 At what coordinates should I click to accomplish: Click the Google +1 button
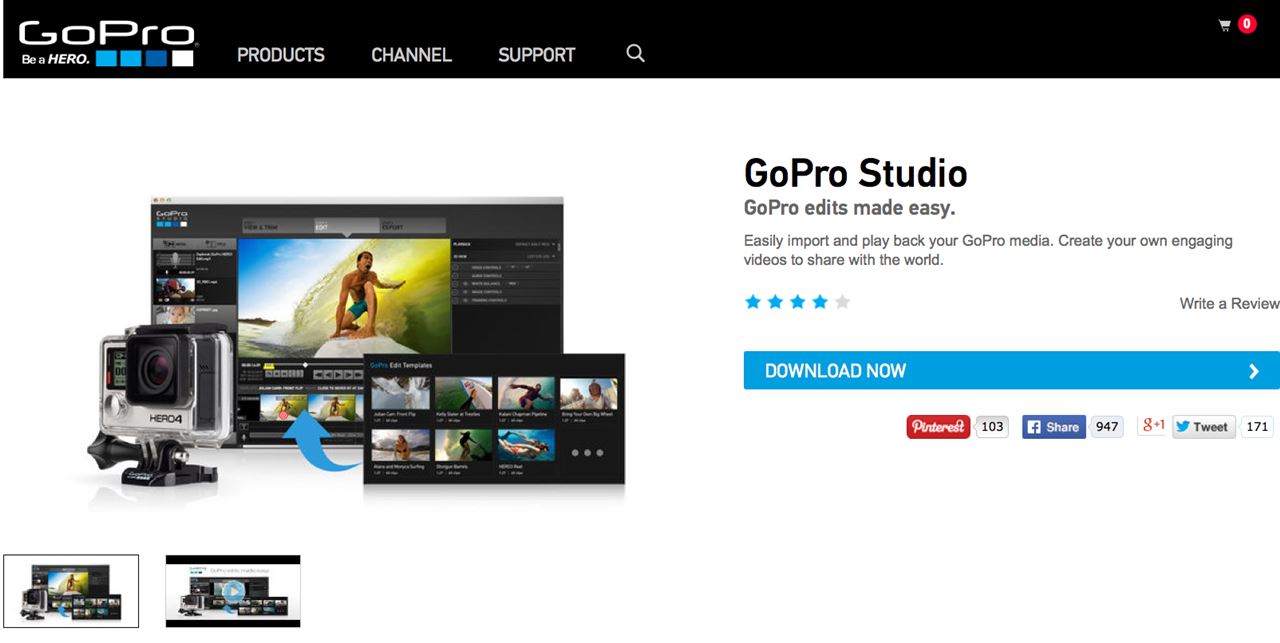point(1153,425)
